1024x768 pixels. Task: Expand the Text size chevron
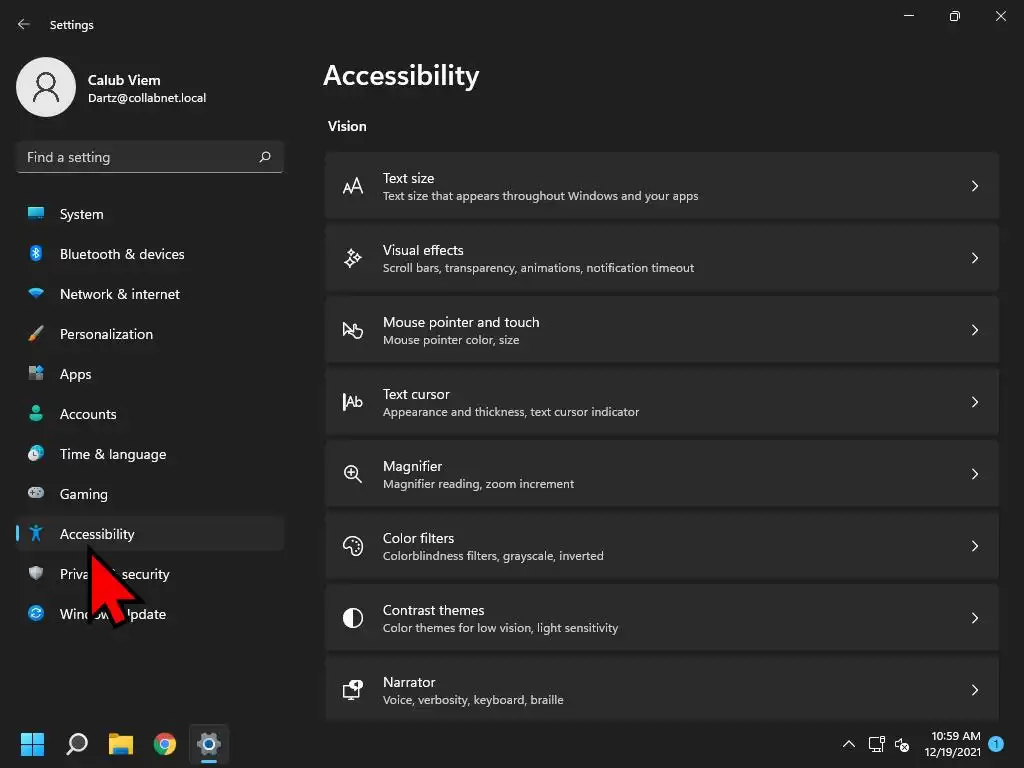tap(975, 186)
